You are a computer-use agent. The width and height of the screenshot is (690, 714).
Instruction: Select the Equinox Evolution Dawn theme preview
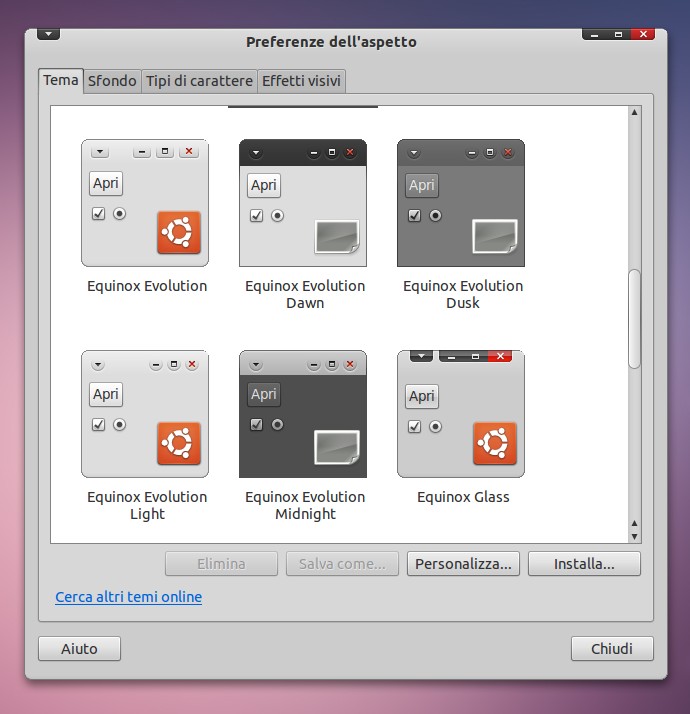click(303, 203)
